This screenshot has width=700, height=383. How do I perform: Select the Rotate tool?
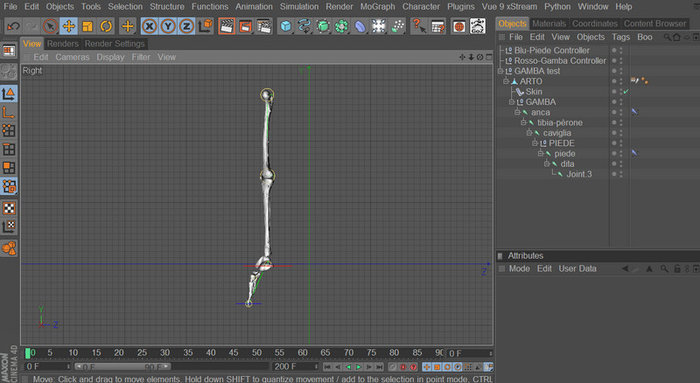coord(106,26)
